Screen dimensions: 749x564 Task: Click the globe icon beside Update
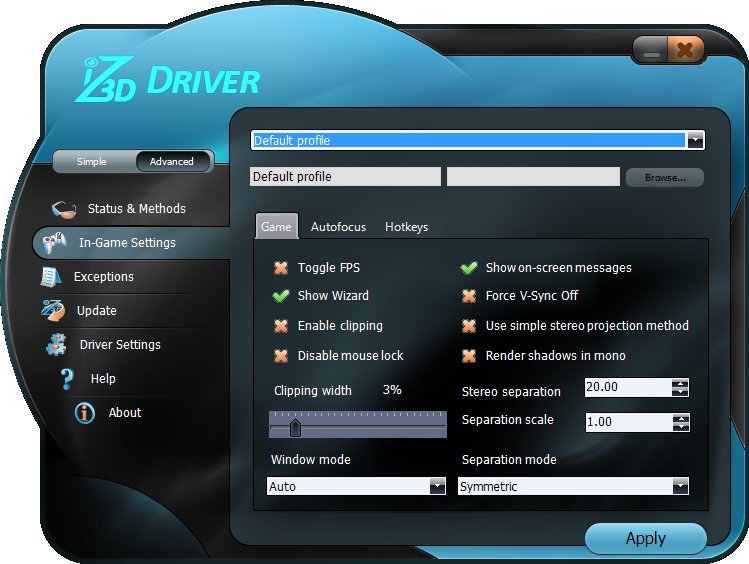[x=53, y=311]
